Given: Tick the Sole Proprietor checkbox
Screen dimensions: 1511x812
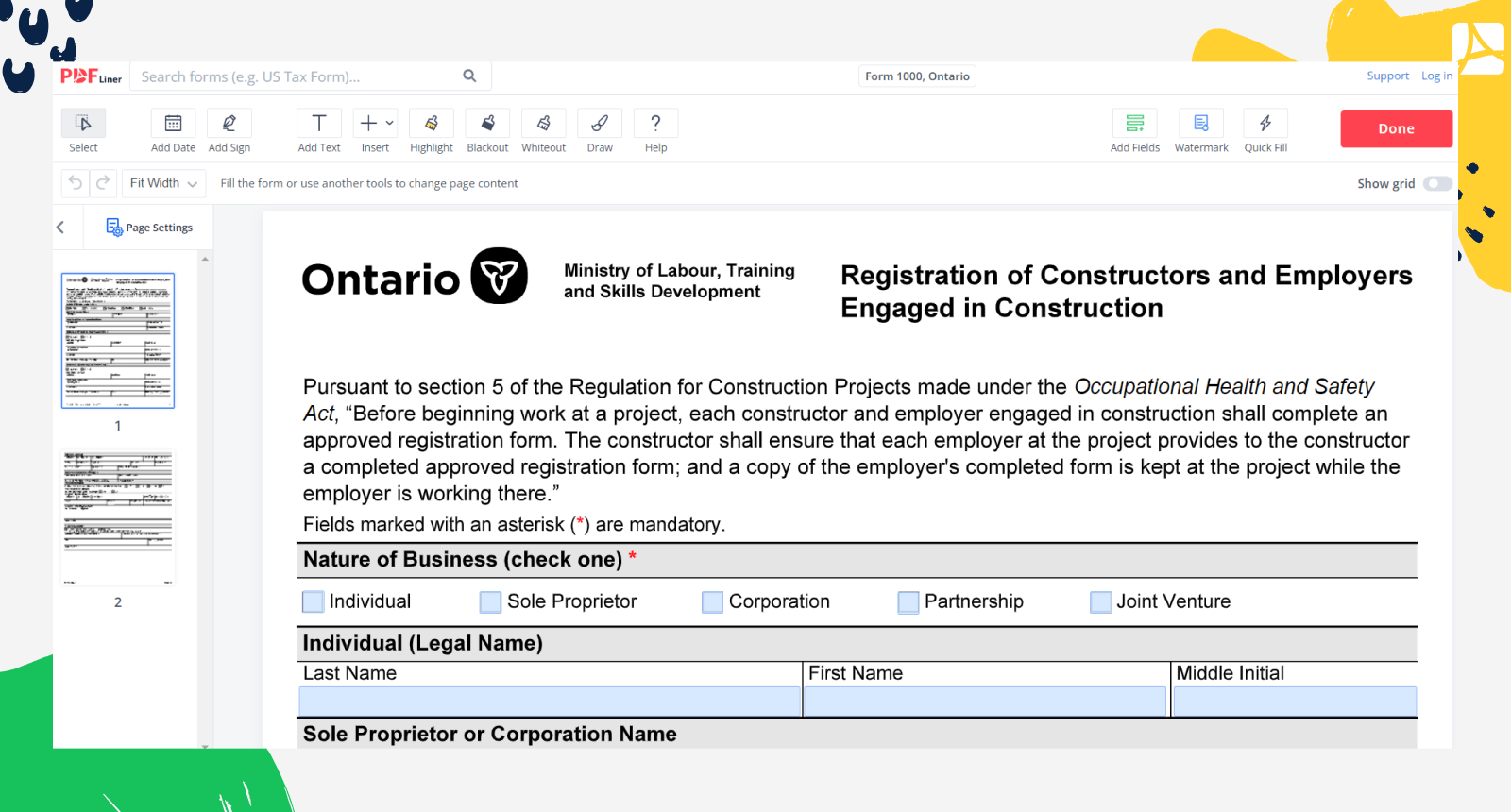Looking at the screenshot, I should [x=490, y=602].
